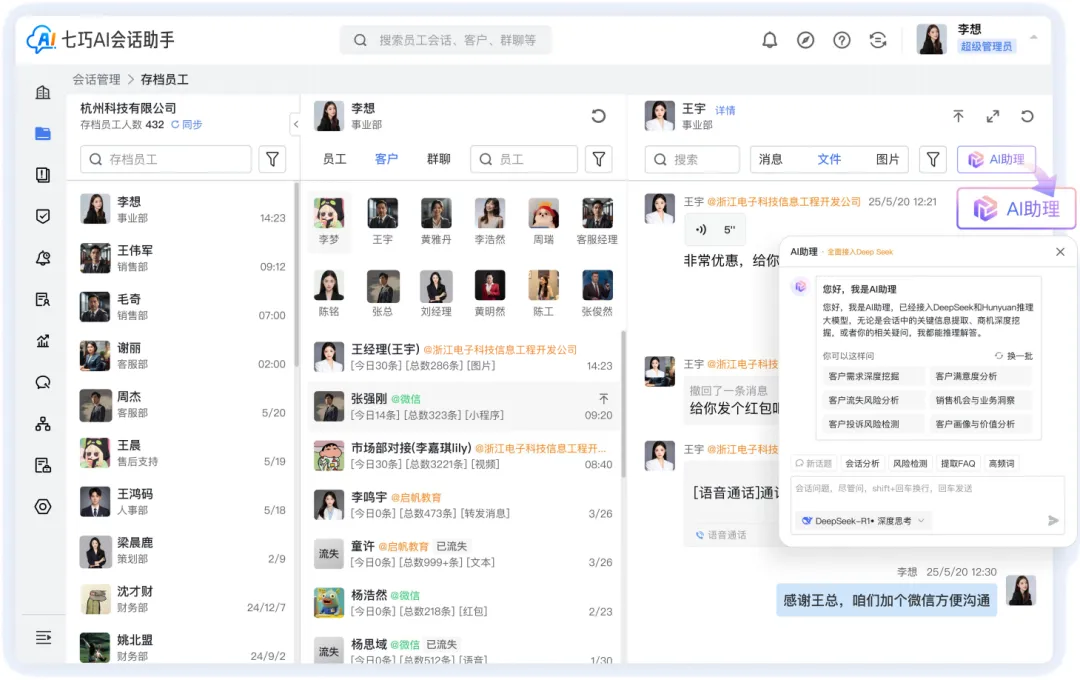The image size is (1080, 680).
Task: Expand the 超级管理员 account menu arrow
Action: tap(1033, 37)
